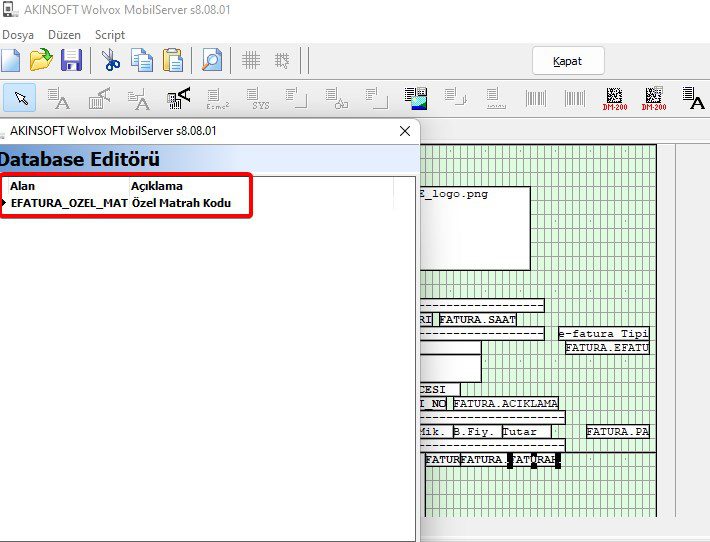Select the FATURA.ACIKLAMA field on canvas

[505, 403]
